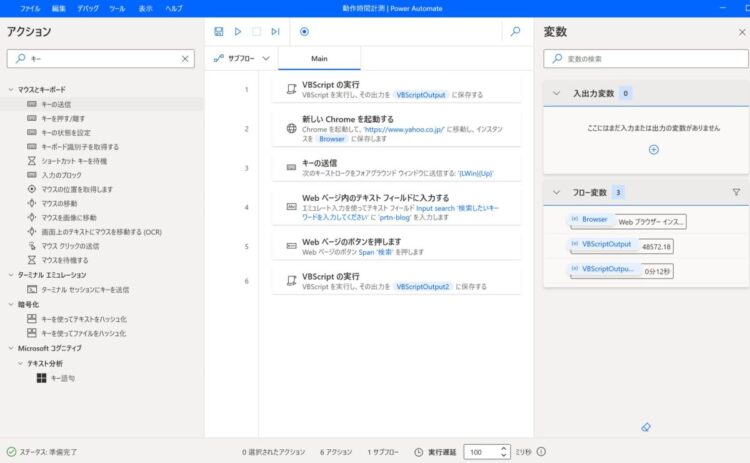Collapse the フロー変数 section

tap(556, 192)
